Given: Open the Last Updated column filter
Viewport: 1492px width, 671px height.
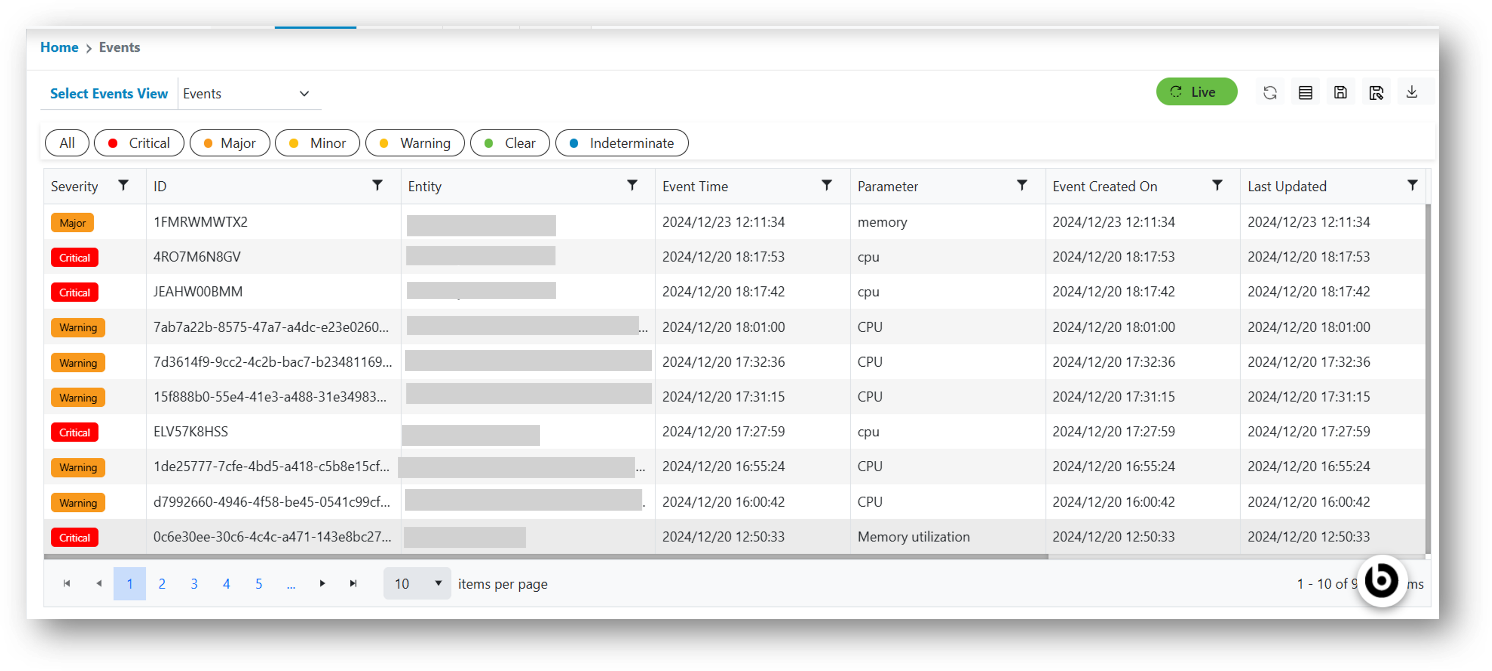Looking at the screenshot, I should tap(1412, 185).
